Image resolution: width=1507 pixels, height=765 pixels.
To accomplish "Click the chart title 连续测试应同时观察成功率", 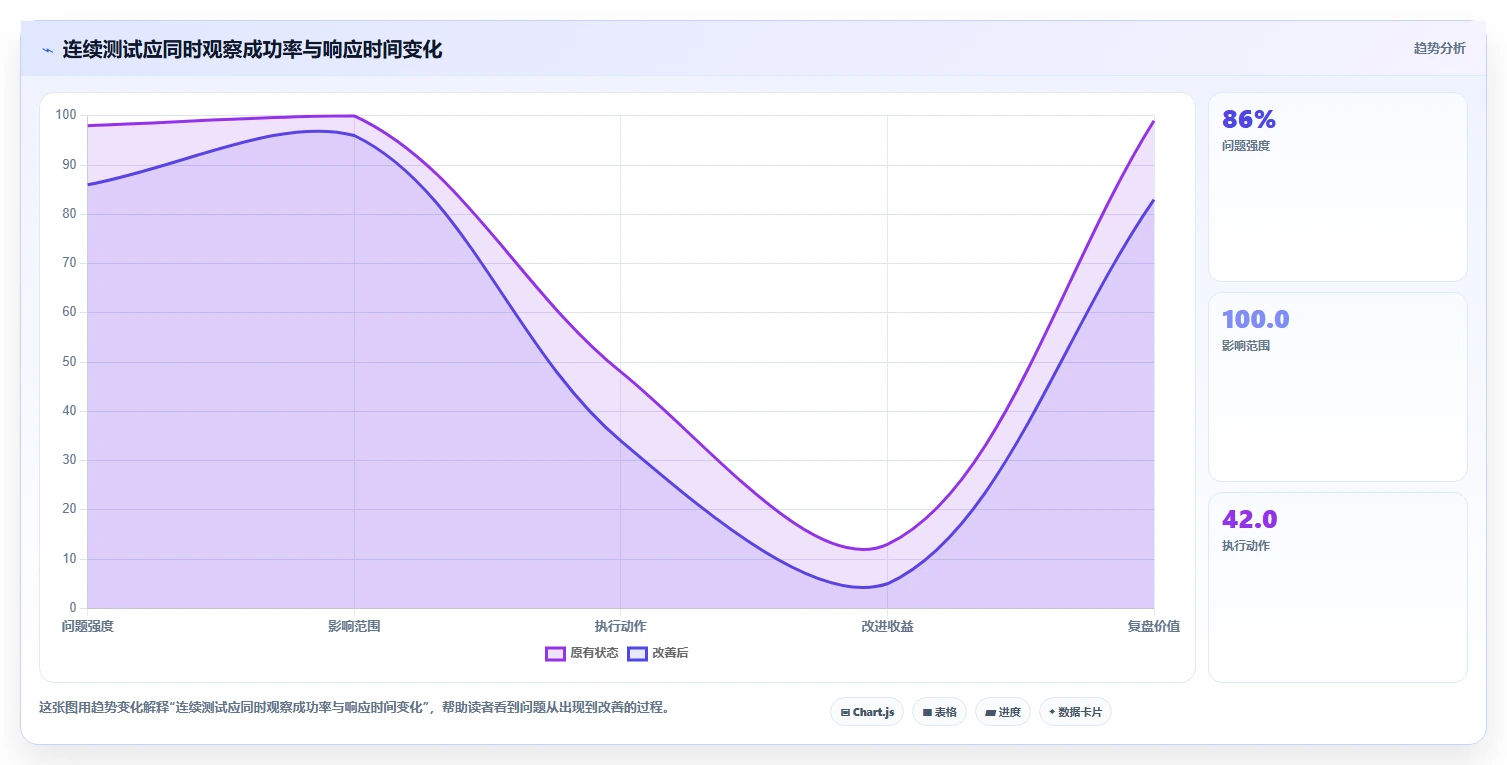I will click(x=252, y=49).
